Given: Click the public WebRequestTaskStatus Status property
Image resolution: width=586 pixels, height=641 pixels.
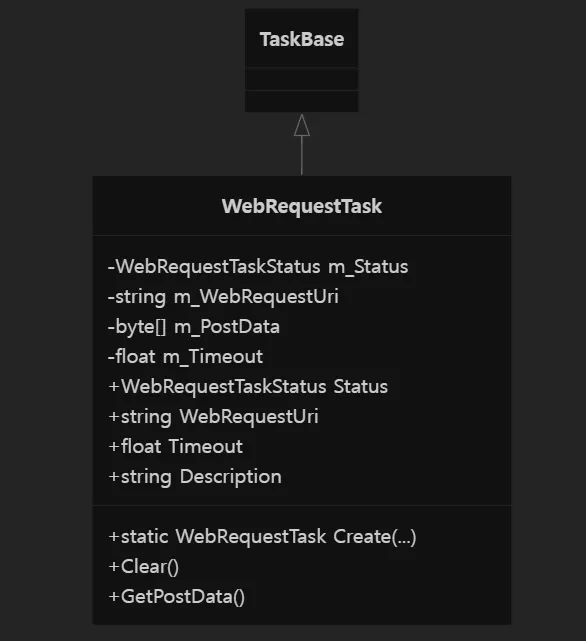Looking at the screenshot, I should coord(248,387).
